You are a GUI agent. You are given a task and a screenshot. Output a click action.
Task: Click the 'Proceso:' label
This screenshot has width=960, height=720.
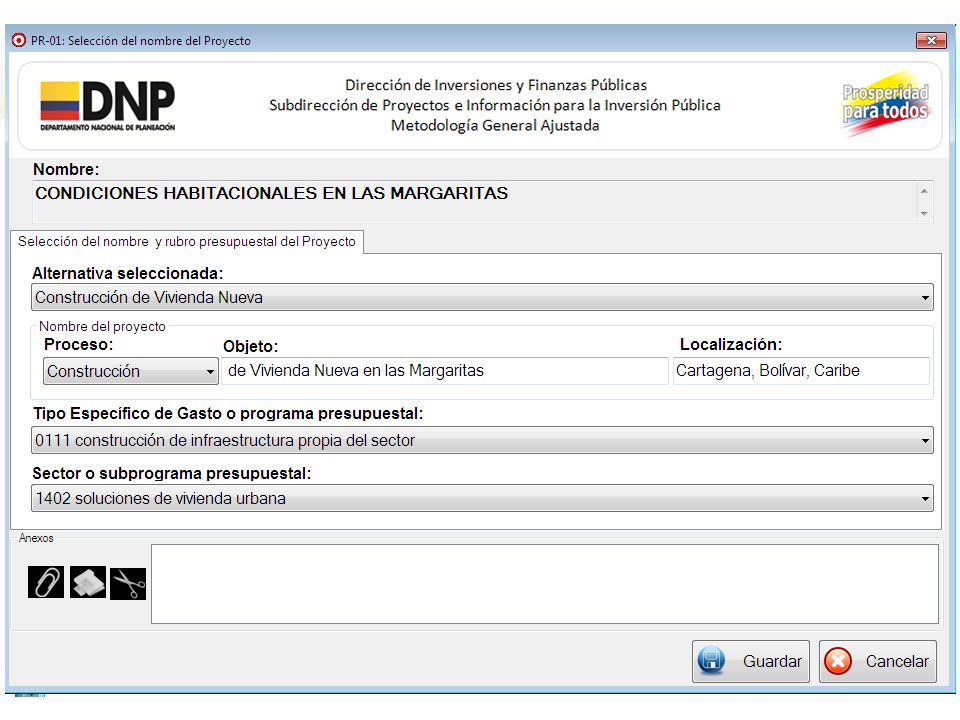(x=79, y=344)
